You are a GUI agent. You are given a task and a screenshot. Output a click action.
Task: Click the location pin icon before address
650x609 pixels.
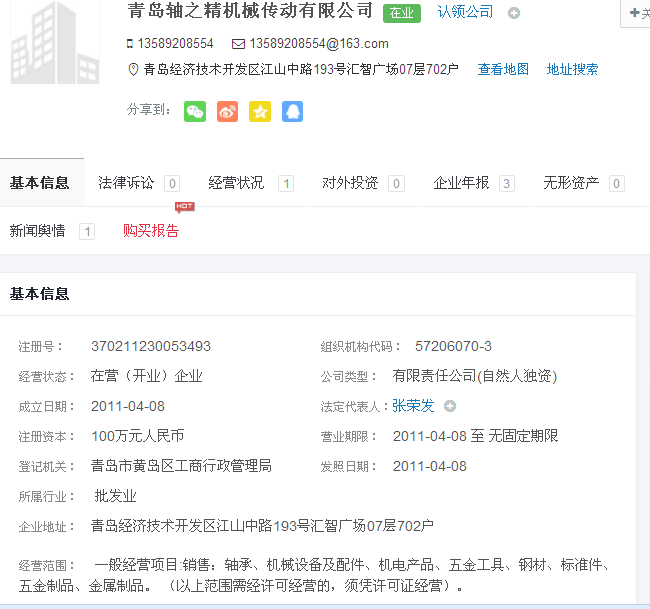(x=134, y=70)
